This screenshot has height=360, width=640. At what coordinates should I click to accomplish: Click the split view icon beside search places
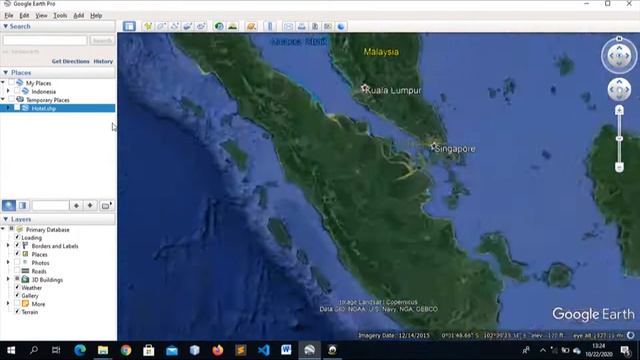[23, 205]
